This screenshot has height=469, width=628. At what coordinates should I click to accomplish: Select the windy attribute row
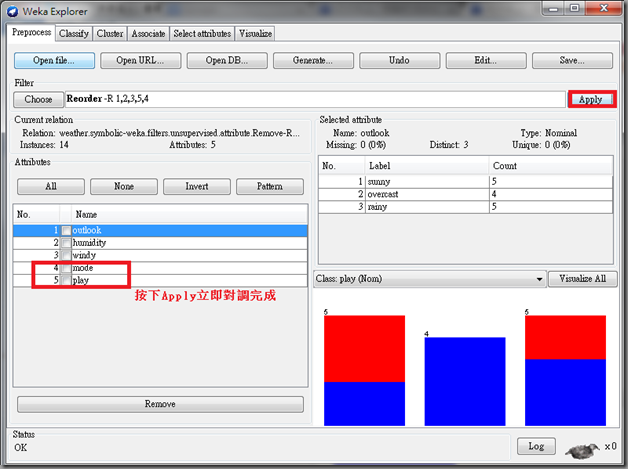point(160,256)
